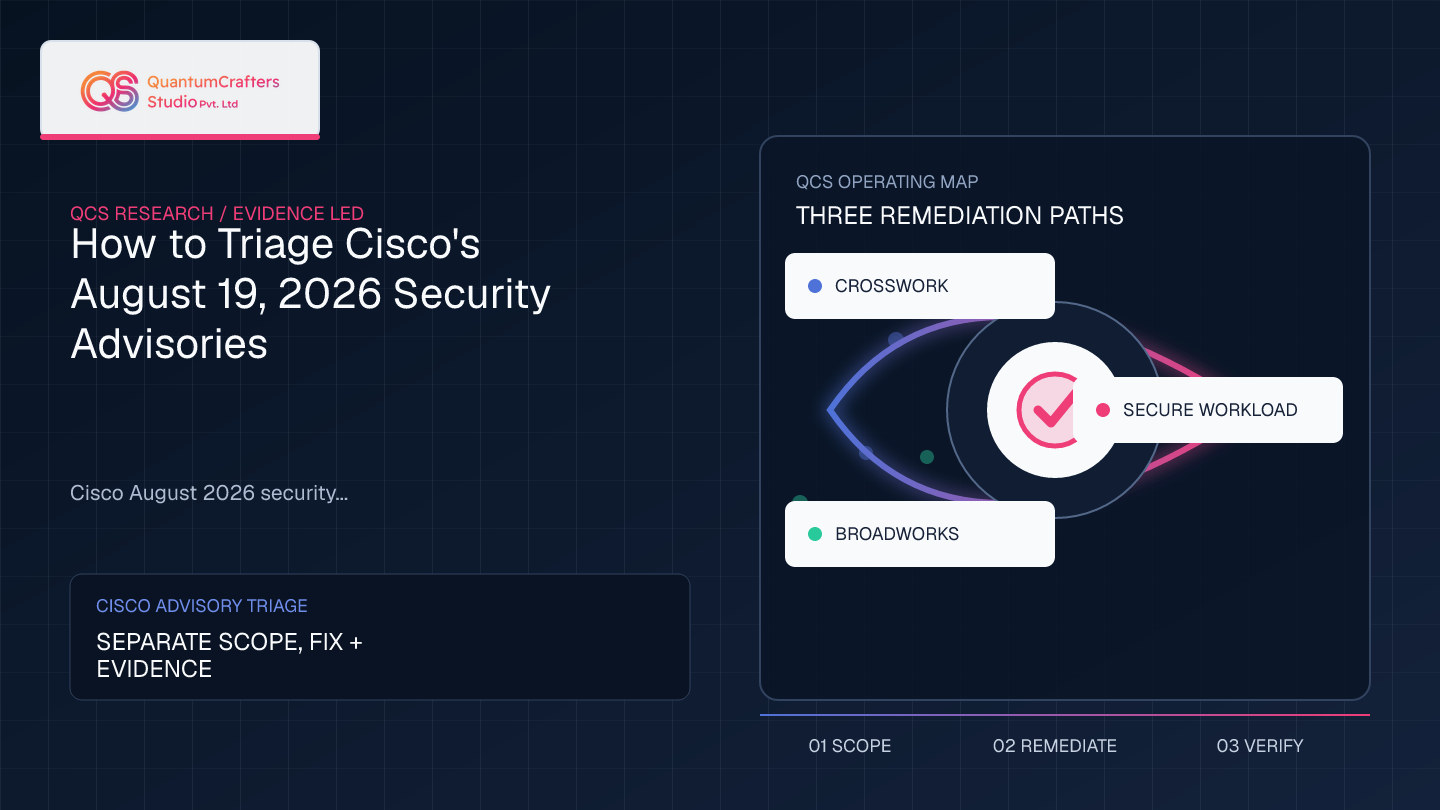Click the BROADWORKS label card
1440x810 pixels.
tap(920, 534)
